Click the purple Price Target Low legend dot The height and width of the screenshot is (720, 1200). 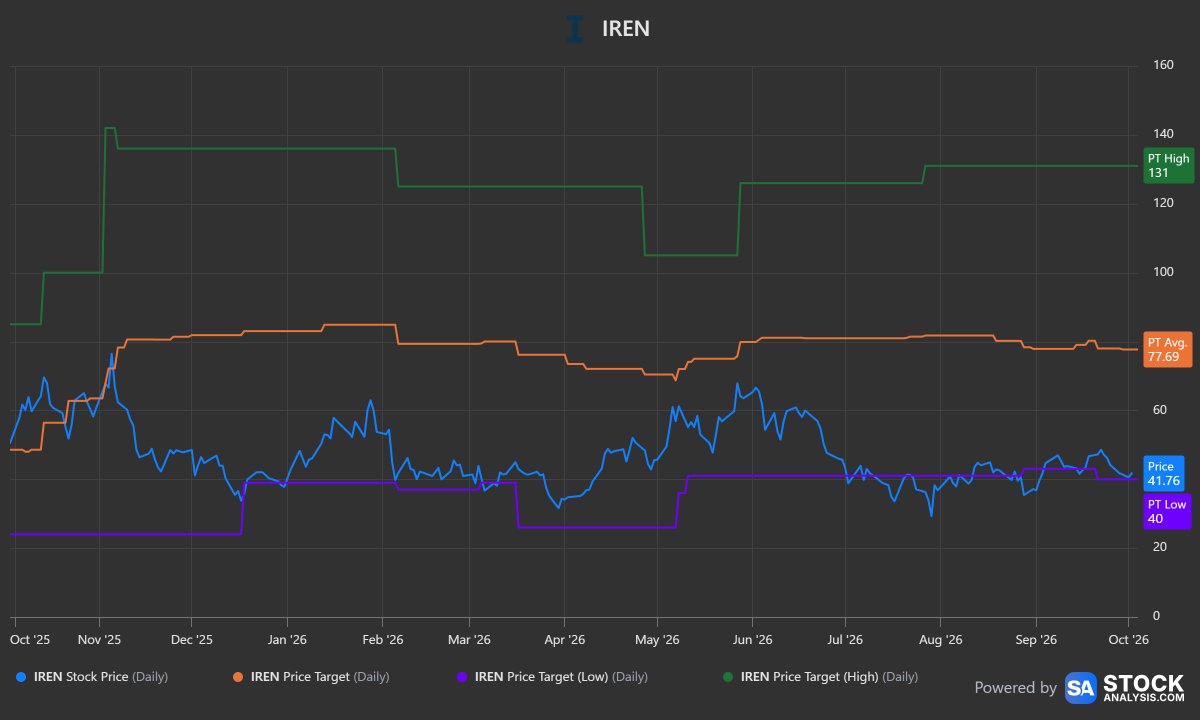[462, 678]
